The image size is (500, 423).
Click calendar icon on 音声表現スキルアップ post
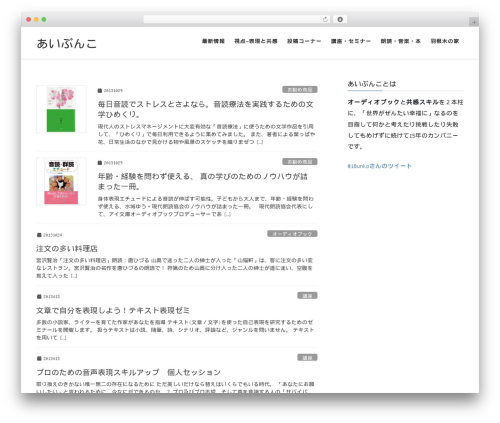(39, 359)
